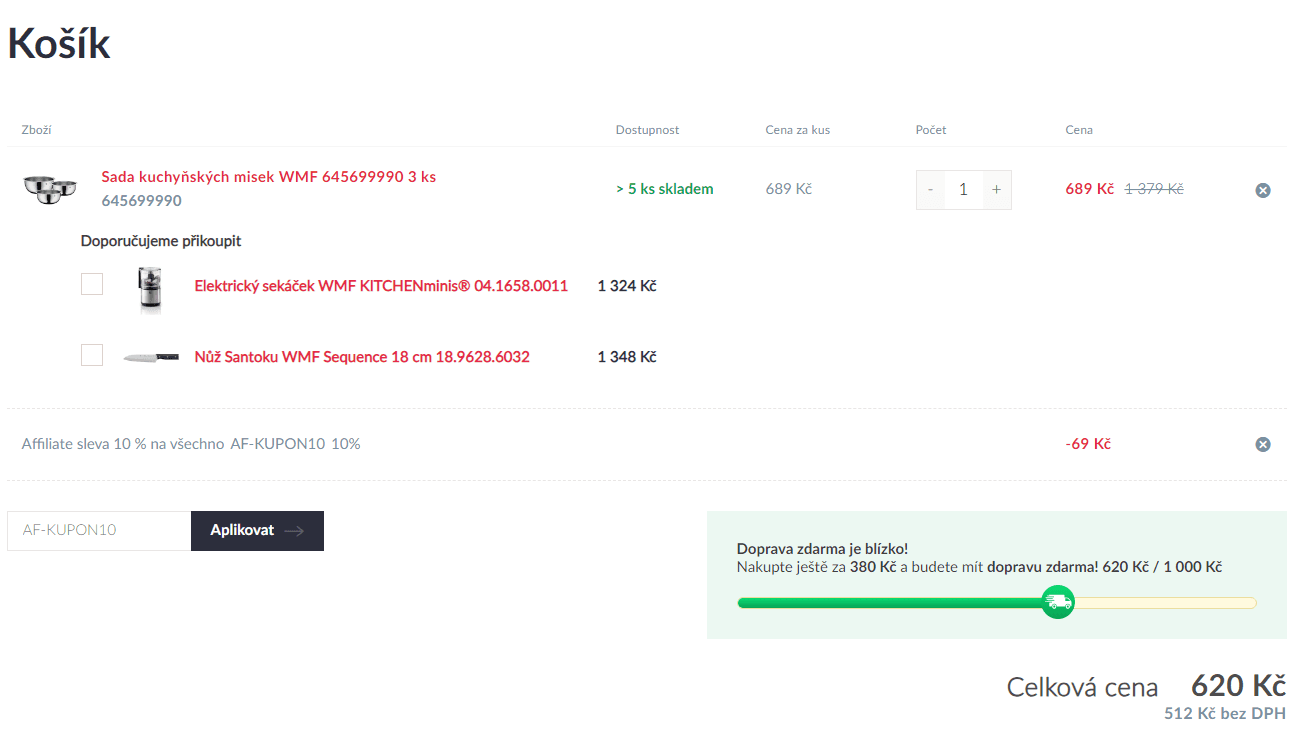
Task: Click 'Affiliate sleva 10 % na všechno' text
Action: (123, 444)
